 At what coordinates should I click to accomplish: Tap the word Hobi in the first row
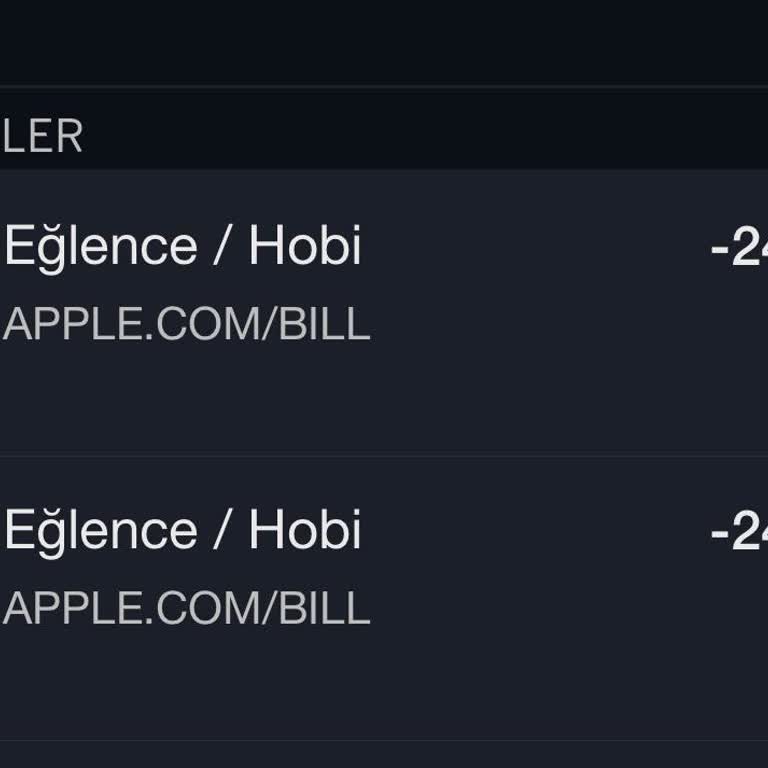click(x=305, y=246)
